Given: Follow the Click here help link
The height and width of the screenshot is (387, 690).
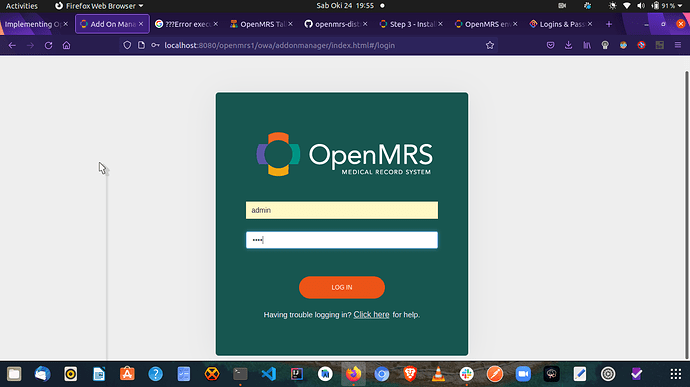Looking at the screenshot, I should pos(371,315).
